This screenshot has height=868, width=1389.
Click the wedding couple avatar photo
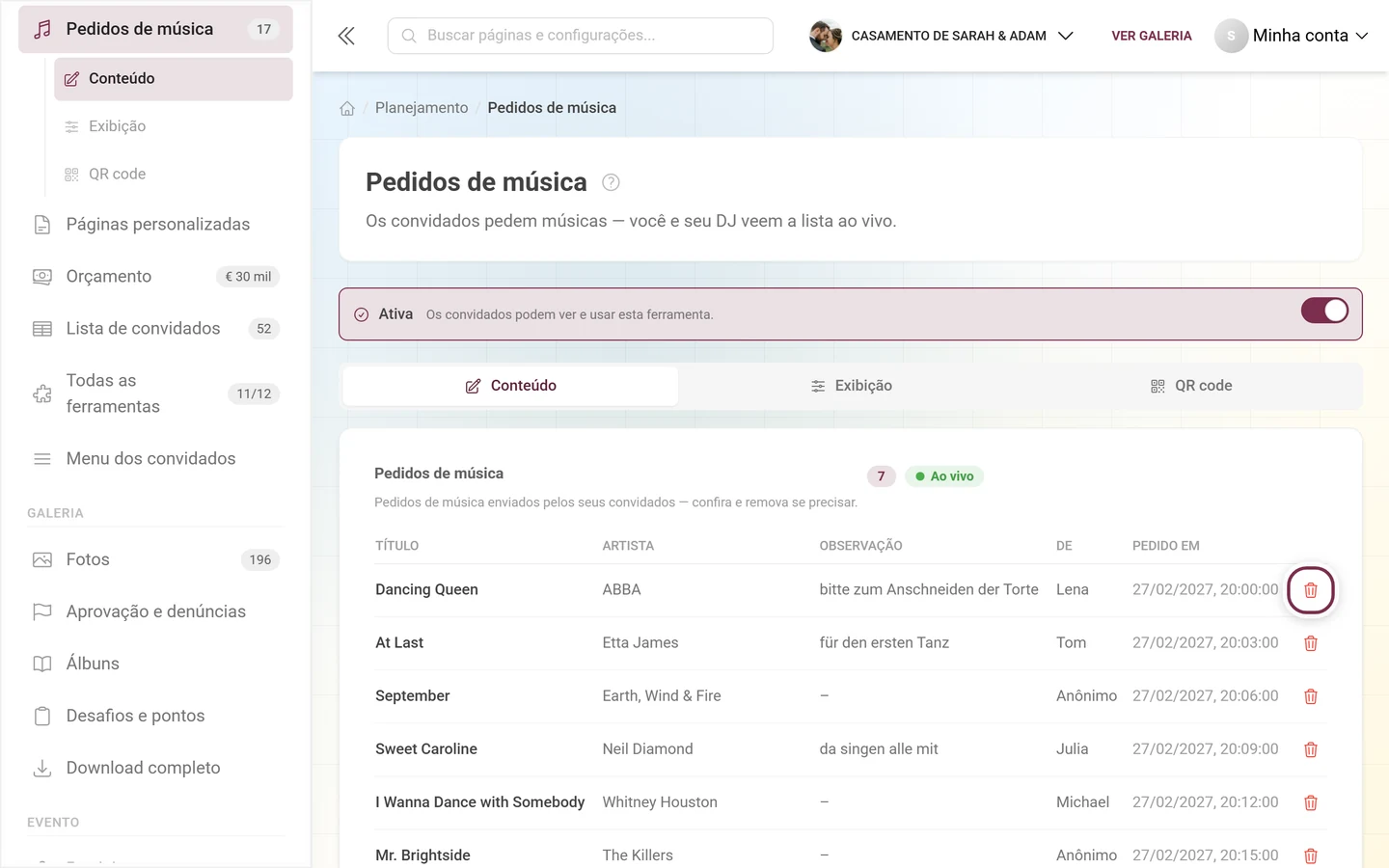pyautogui.click(x=826, y=36)
